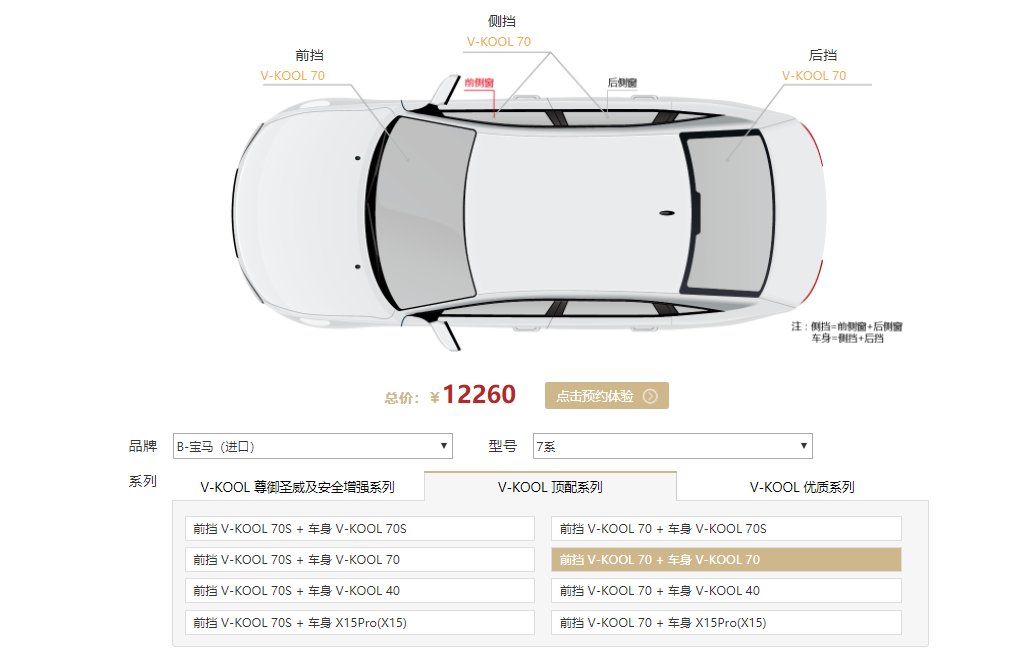Switch to V-KOOL 优质系列 tab
Screen dimensions: 1014x652
pos(802,487)
